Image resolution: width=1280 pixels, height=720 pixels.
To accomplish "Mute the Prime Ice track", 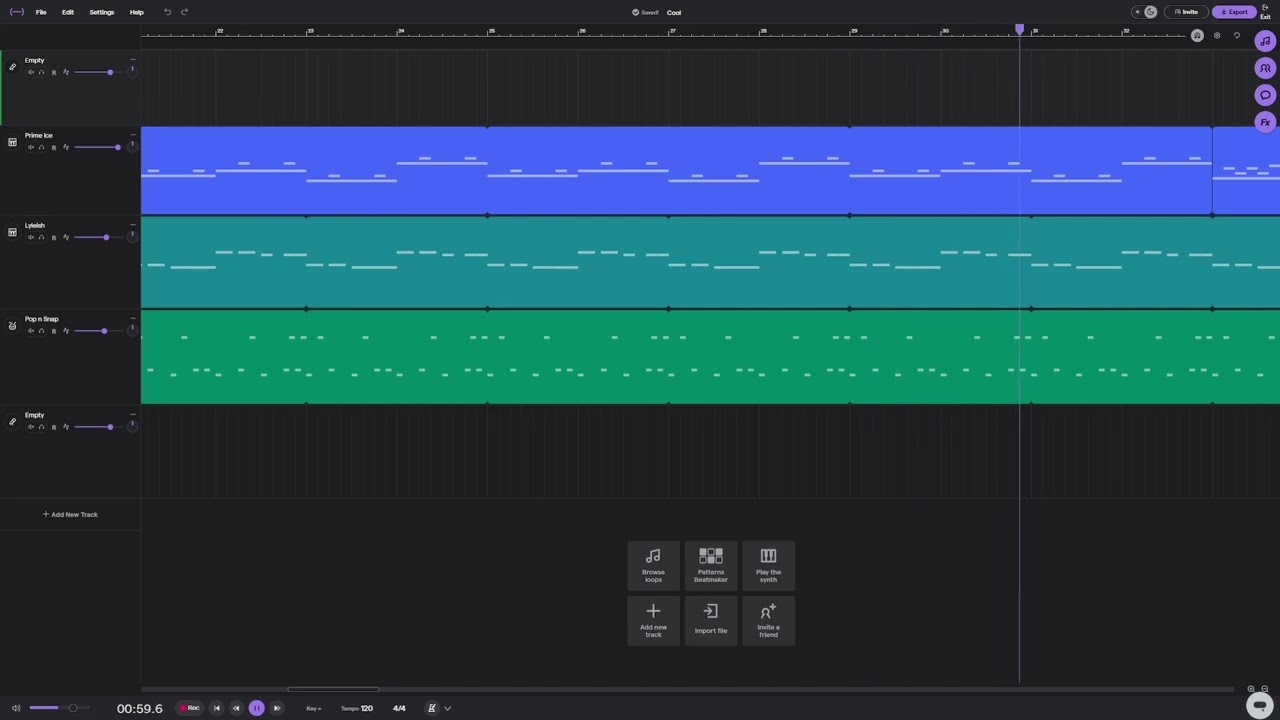I will 30,147.
